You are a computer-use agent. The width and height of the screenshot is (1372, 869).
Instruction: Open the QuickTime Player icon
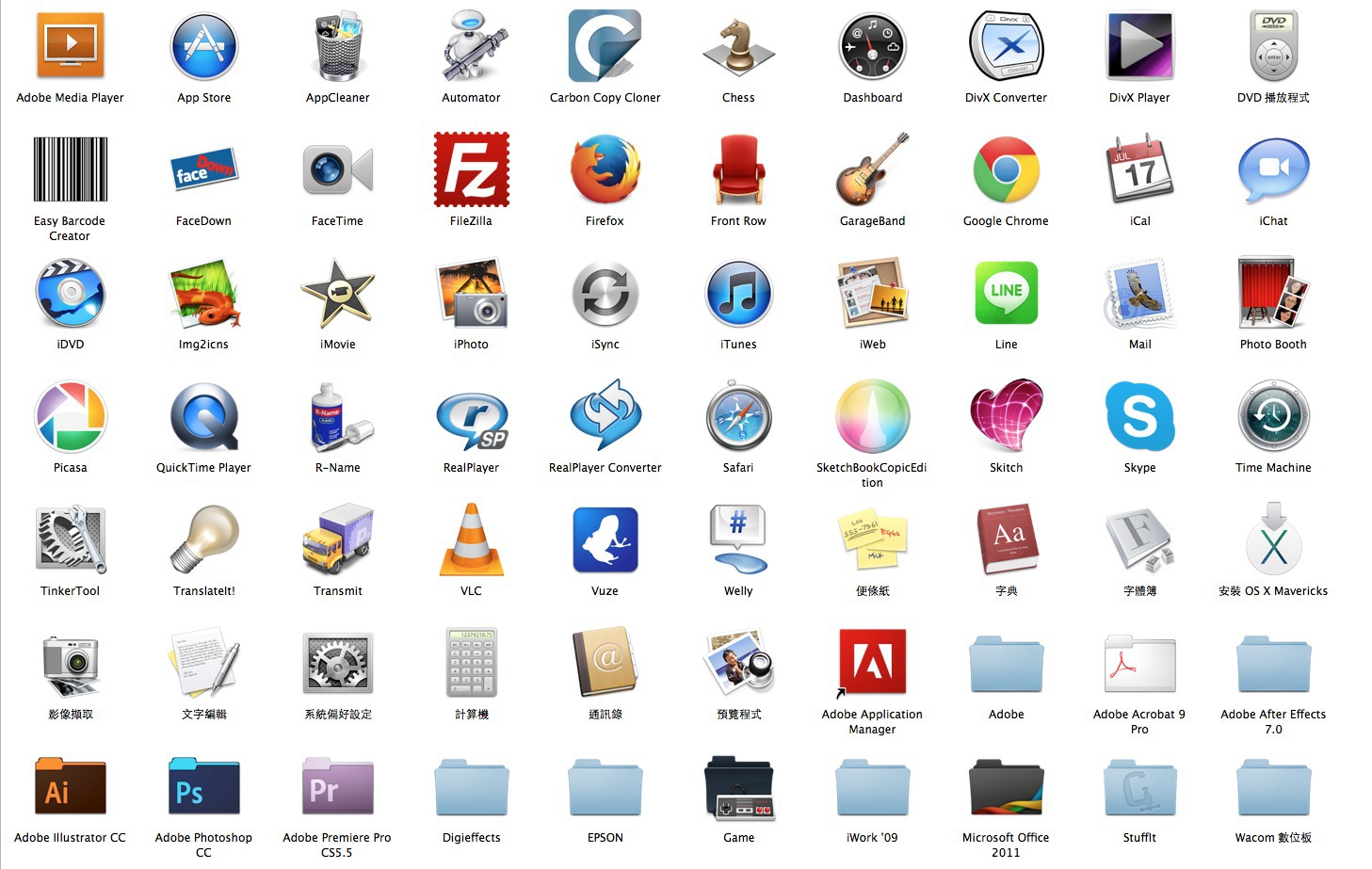tap(204, 416)
